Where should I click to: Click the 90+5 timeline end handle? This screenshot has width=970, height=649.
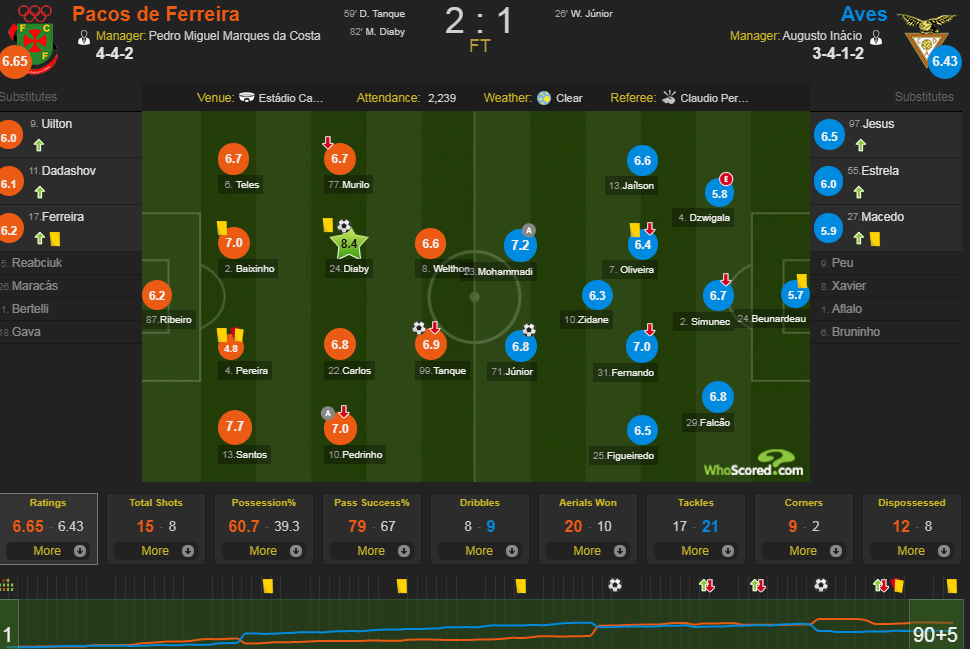click(935, 633)
